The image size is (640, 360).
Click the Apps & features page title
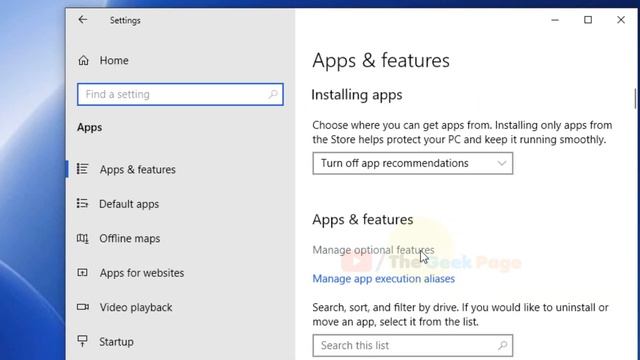click(x=381, y=60)
